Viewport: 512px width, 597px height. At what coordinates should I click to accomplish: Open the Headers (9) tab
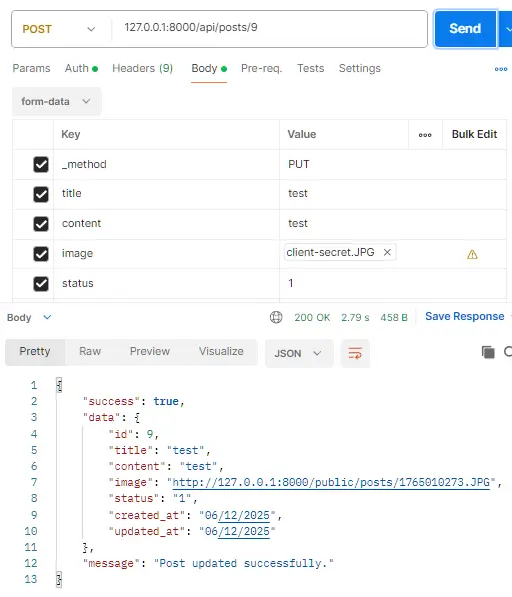point(142,68)
